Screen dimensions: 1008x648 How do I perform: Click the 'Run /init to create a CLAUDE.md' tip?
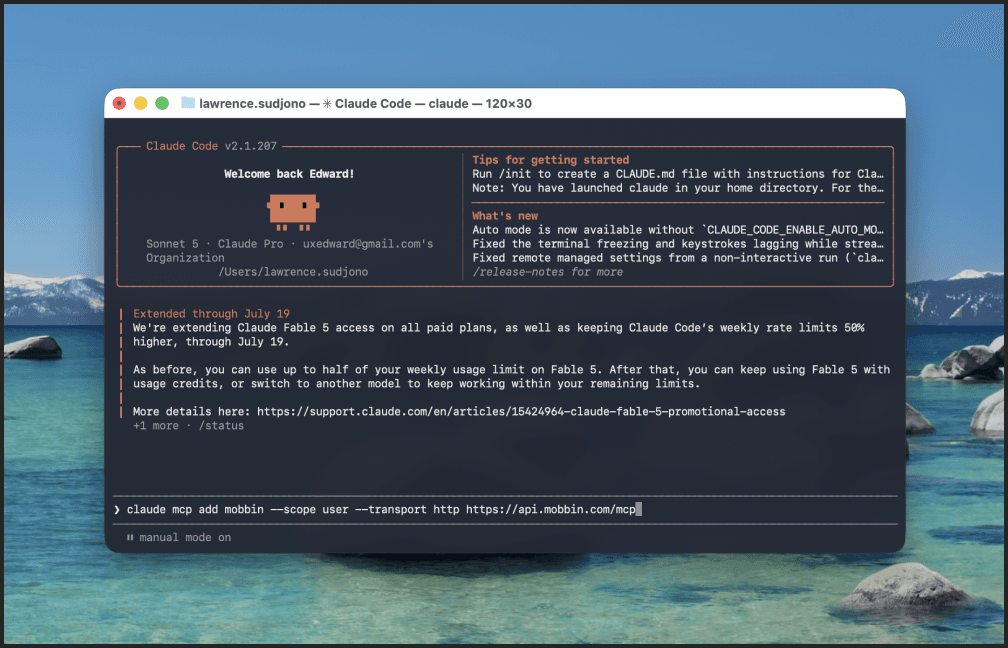pyautogui.click(x=678, y=174)
